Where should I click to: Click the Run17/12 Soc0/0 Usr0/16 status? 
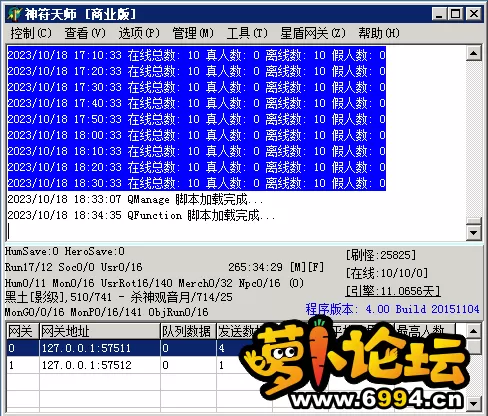(73, 267)
